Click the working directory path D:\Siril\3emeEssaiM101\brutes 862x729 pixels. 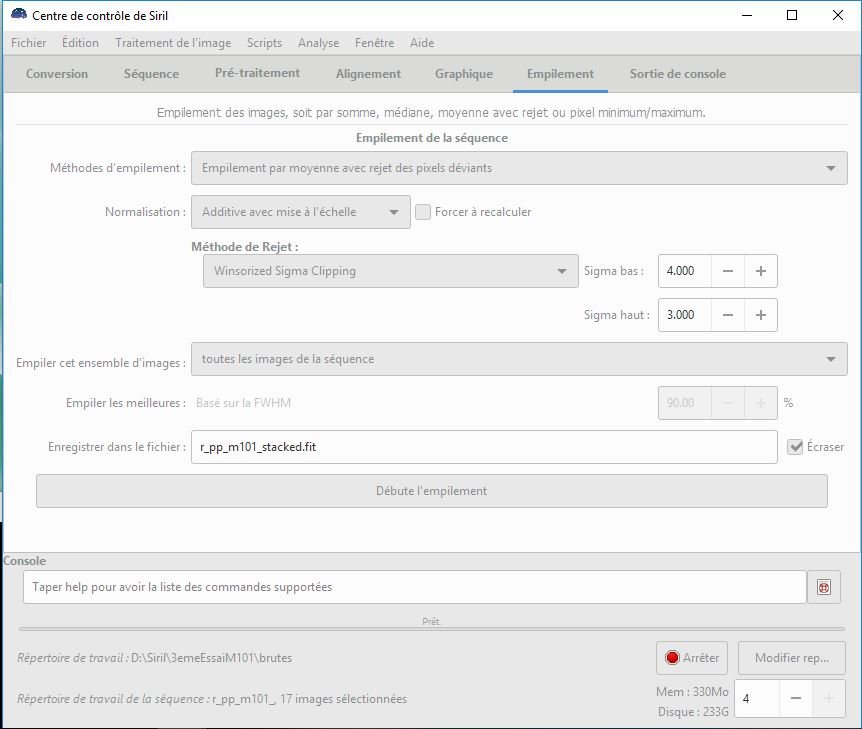pyautogui.click(x=212, y=658)
